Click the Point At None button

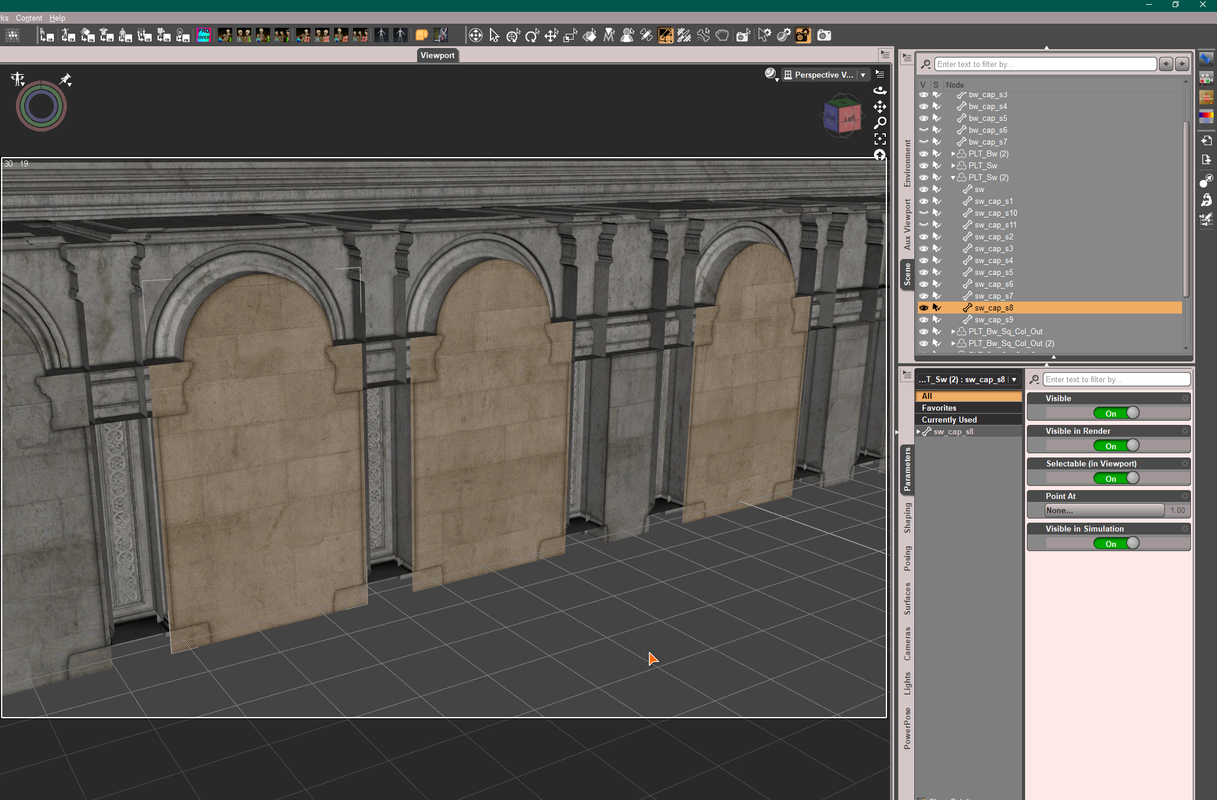pyautogui.click(x=1103, y=510)
